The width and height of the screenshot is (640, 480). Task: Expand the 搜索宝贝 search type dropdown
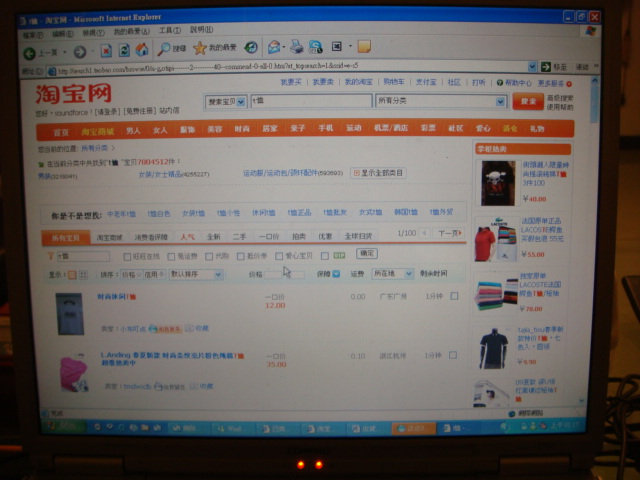(241, 101)
